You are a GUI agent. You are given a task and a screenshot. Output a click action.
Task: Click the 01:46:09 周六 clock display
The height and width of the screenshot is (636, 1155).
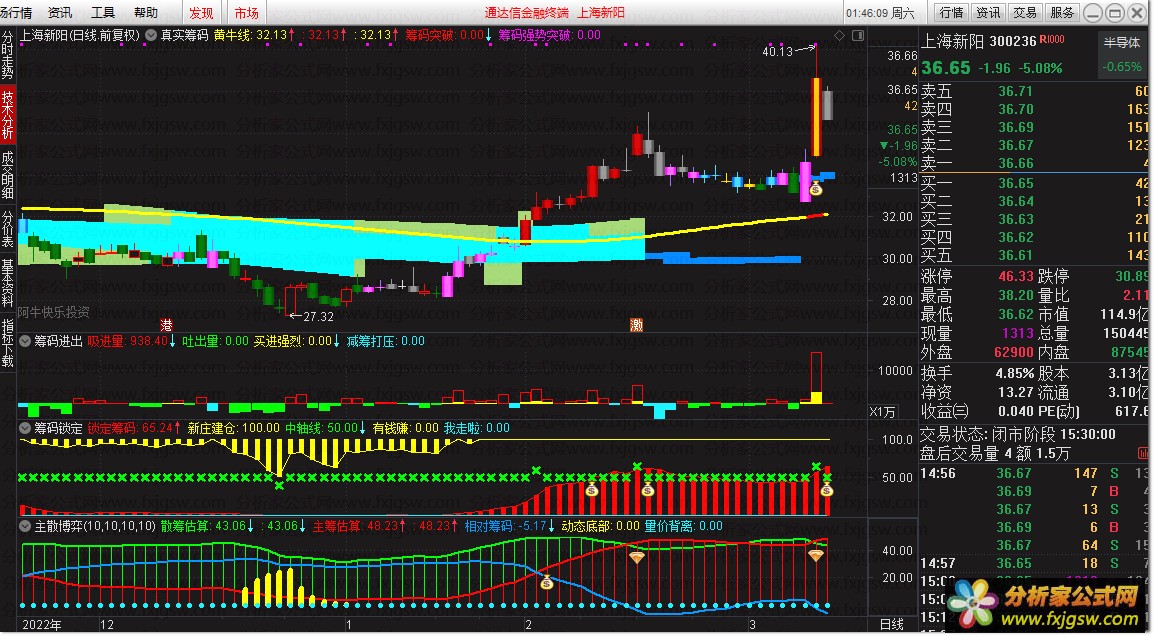pyautogui.click(x=880, y=13)
